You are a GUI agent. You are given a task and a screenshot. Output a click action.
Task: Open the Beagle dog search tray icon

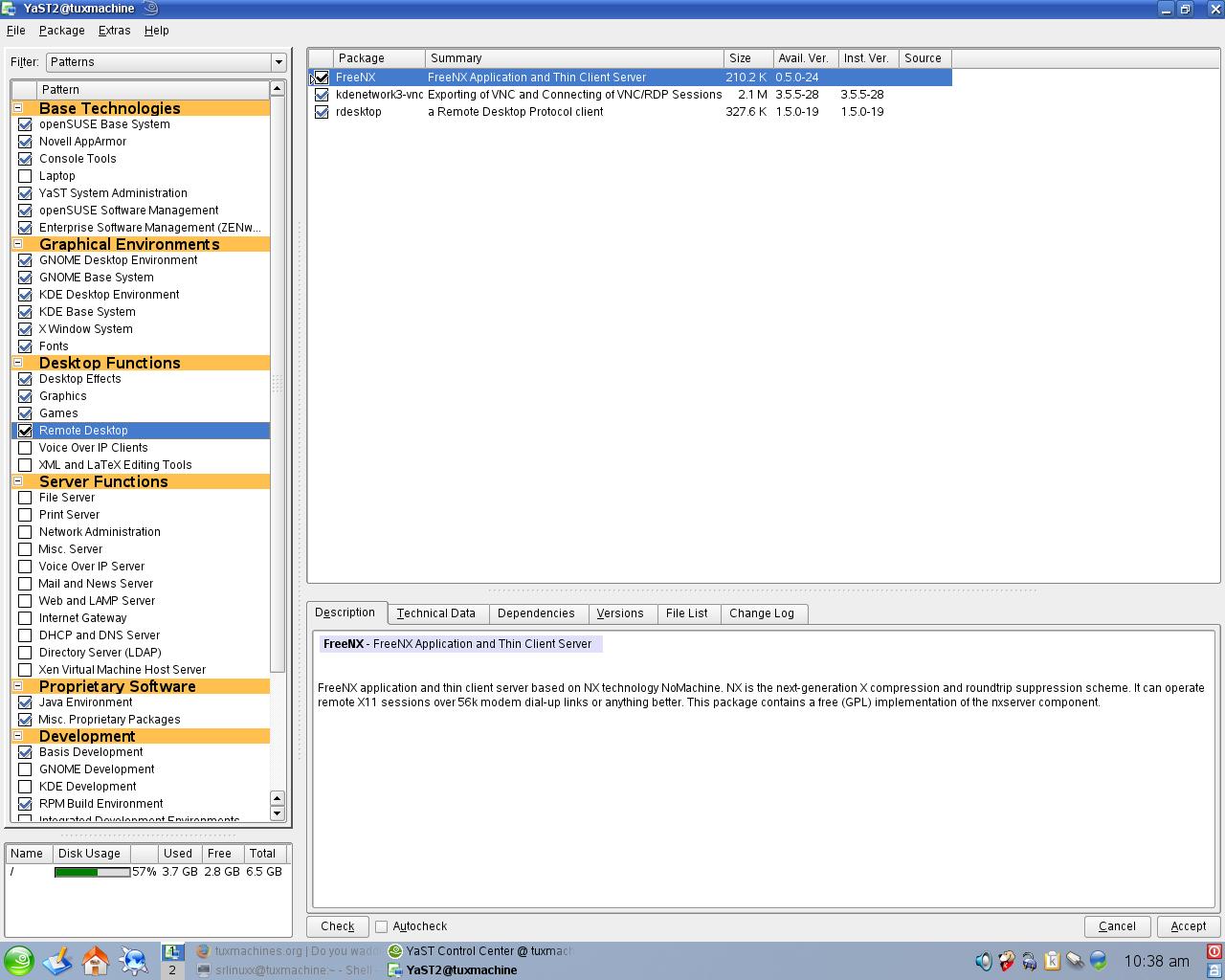pos(1007,961)
